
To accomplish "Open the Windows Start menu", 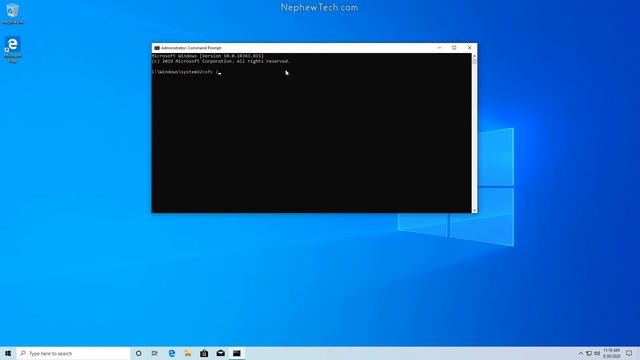I will click(8, 353).
